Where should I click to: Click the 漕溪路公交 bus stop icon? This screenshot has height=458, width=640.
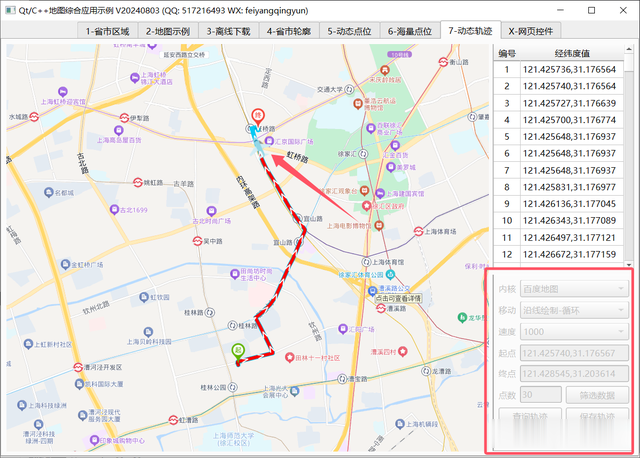pyautogui.click(x=372, y=291)
